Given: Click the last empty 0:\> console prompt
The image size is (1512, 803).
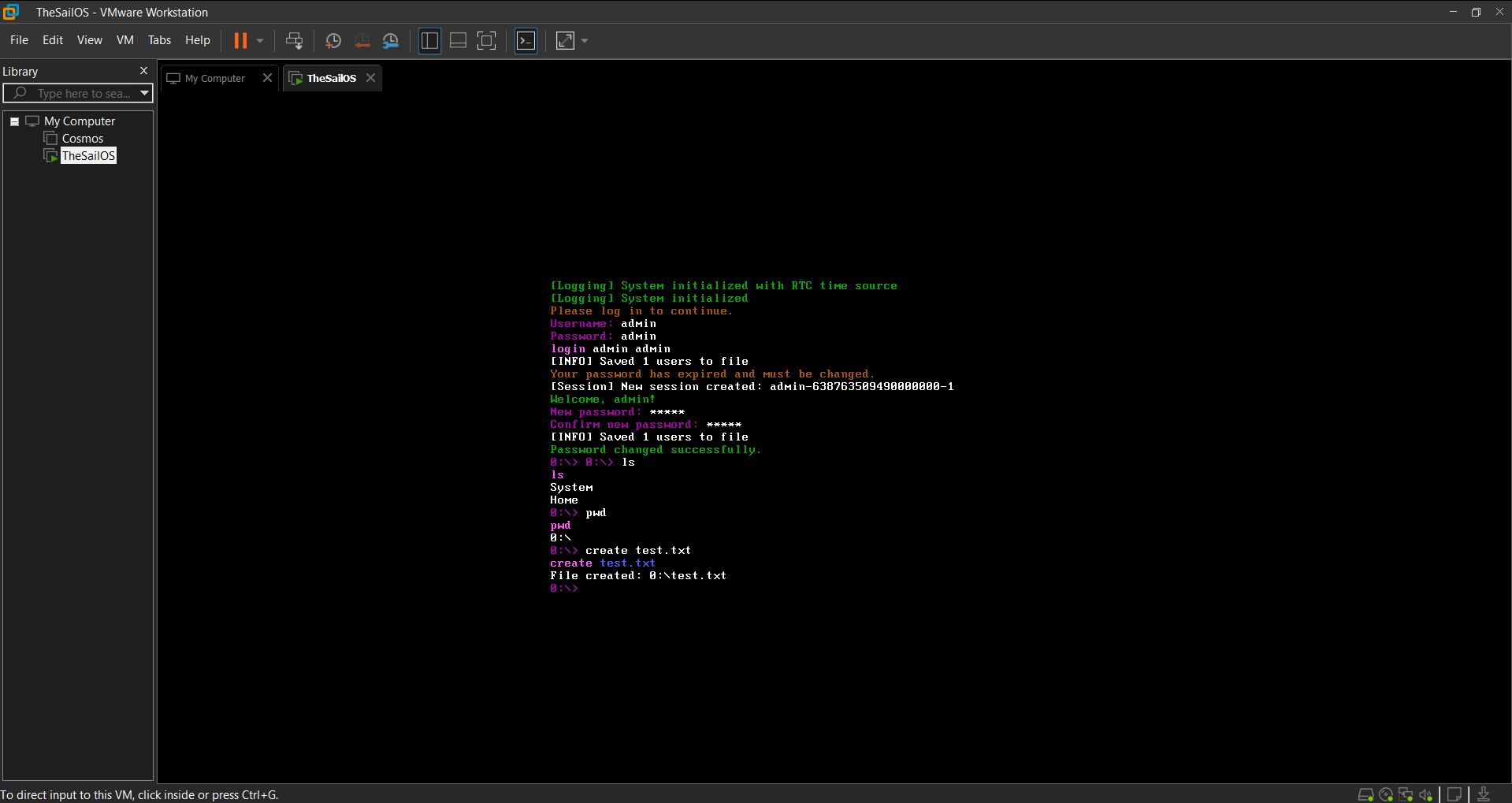Looking at the screenshot, I should (564, 589).
